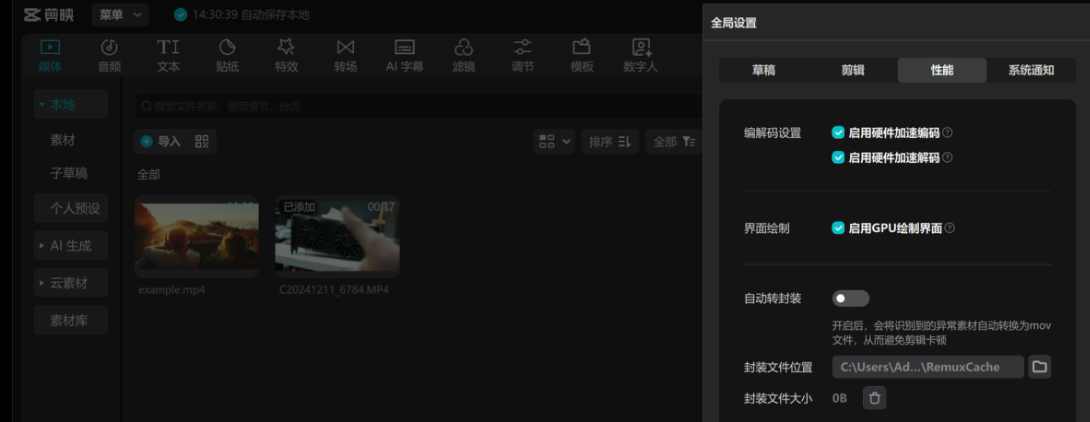Uncheck 启用硬件加速编码 checkbox
The width and height of the screenshot is (1090, 422).
[838, 132]
